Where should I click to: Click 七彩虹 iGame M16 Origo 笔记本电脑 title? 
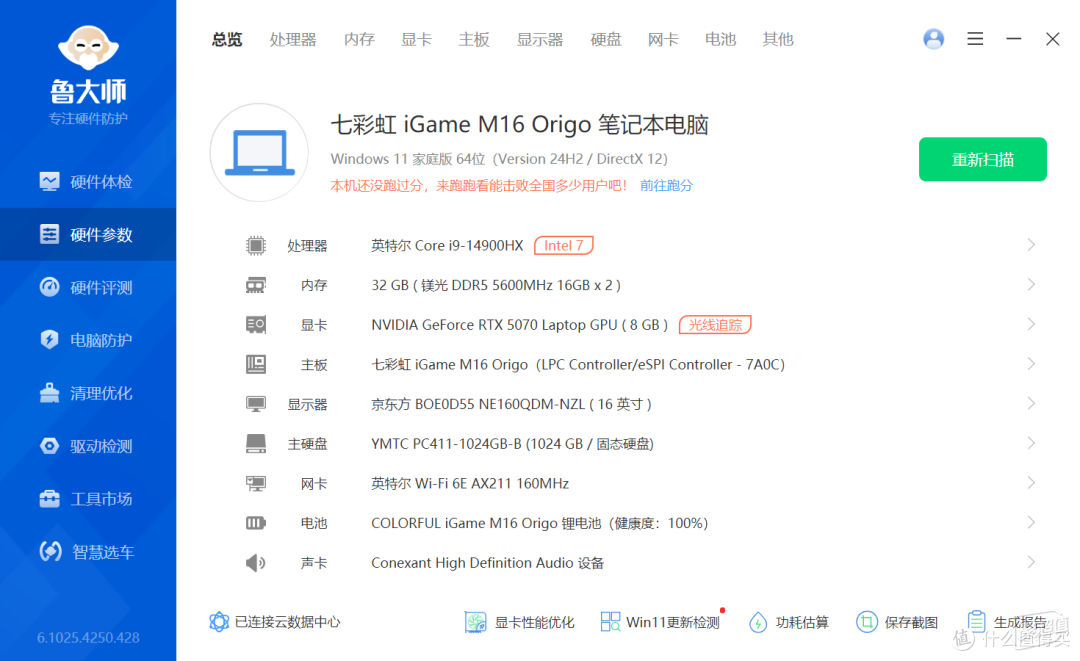click(x=519, y=125)
